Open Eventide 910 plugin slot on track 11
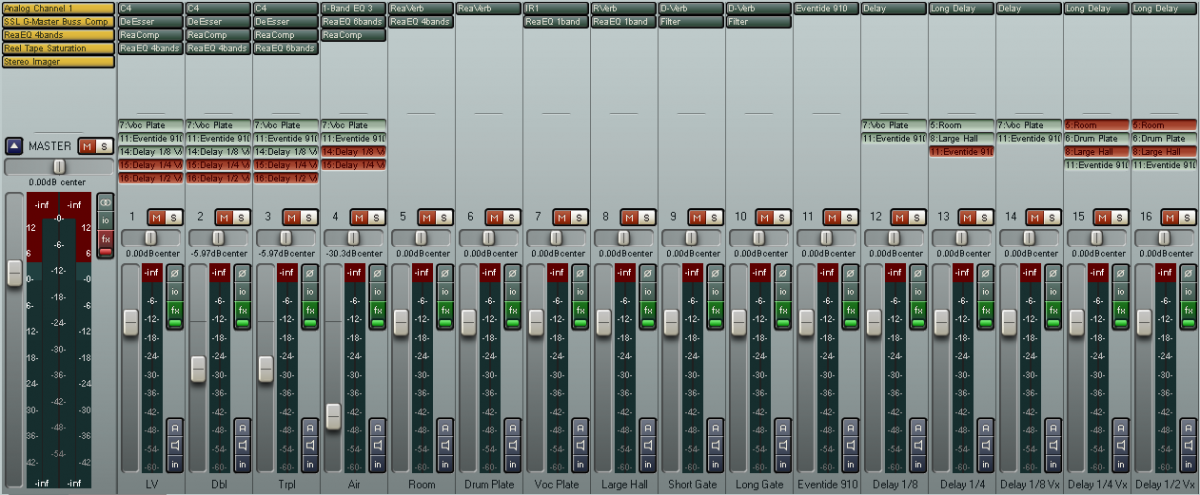Screen dimensions: 1200x495 [827, 8]
